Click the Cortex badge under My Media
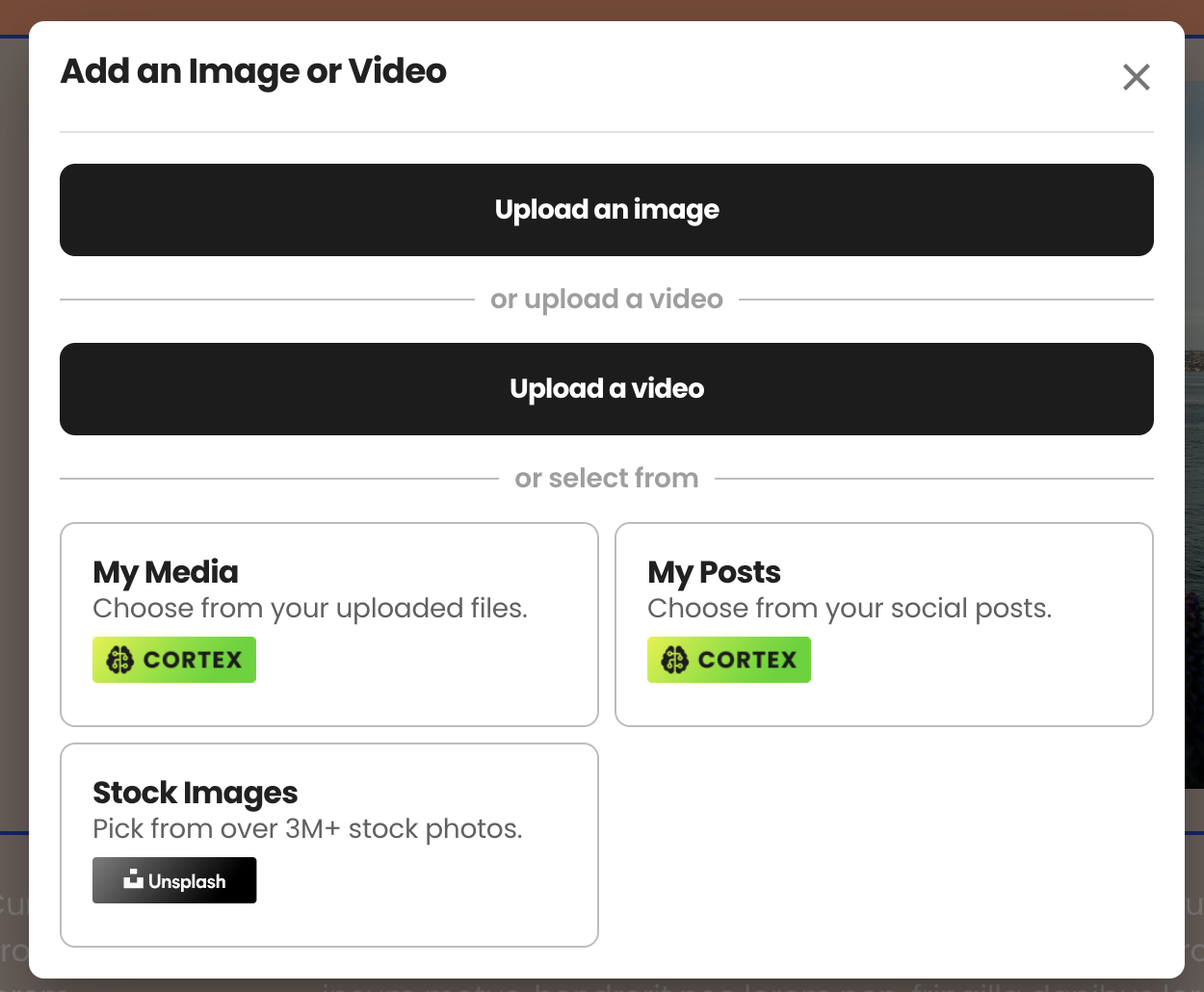The width and height of the screenshot is (1204, 992). click(x=174, y=660)
